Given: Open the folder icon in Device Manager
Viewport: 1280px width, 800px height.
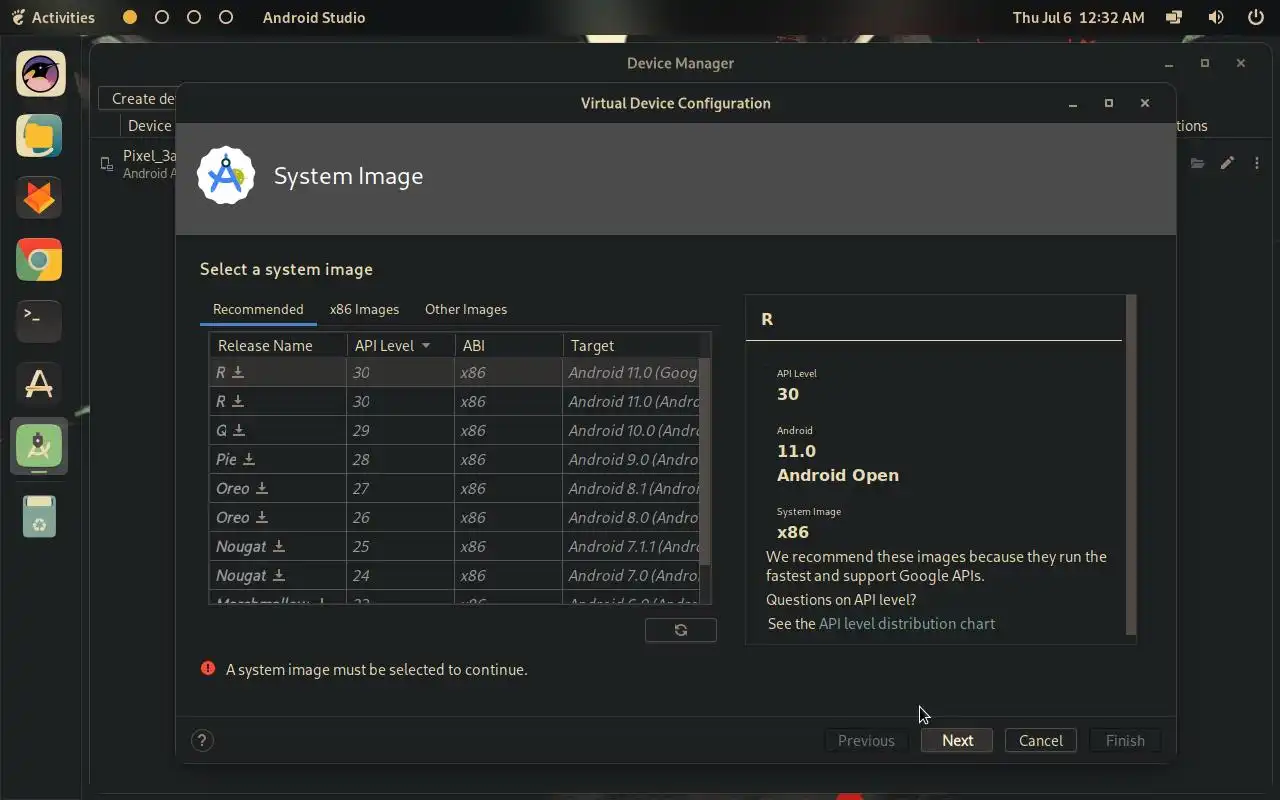Looking at the screenshot, I should [1197, 163].
